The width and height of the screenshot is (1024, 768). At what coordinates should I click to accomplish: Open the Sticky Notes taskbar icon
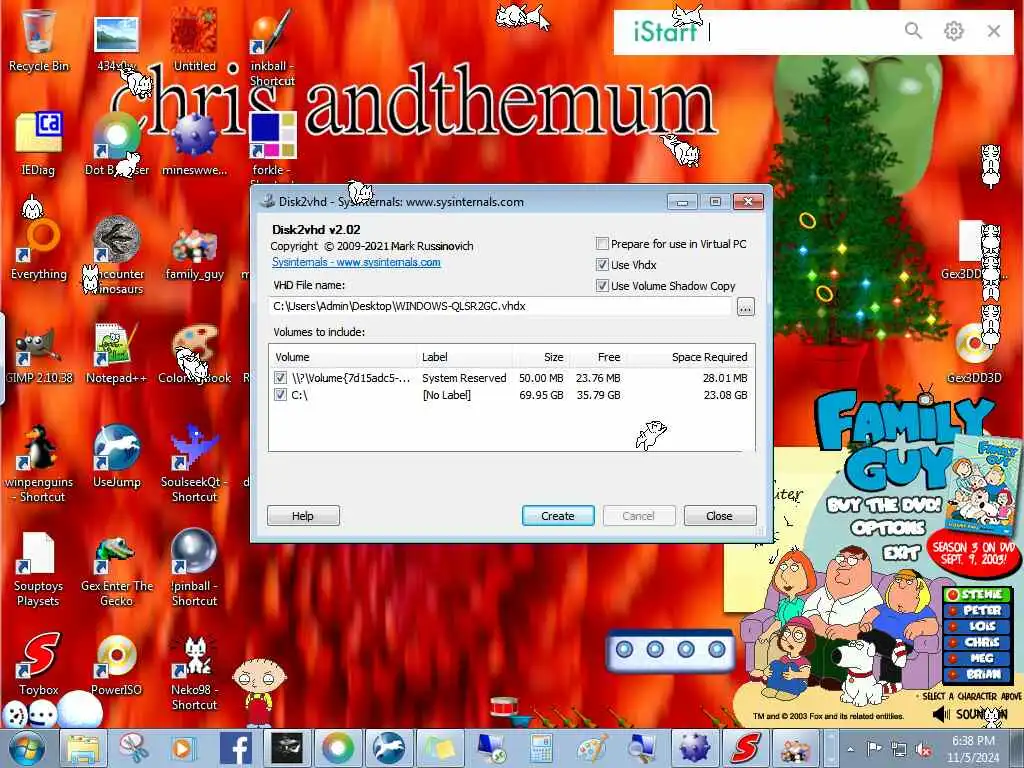tap(440, 748)
